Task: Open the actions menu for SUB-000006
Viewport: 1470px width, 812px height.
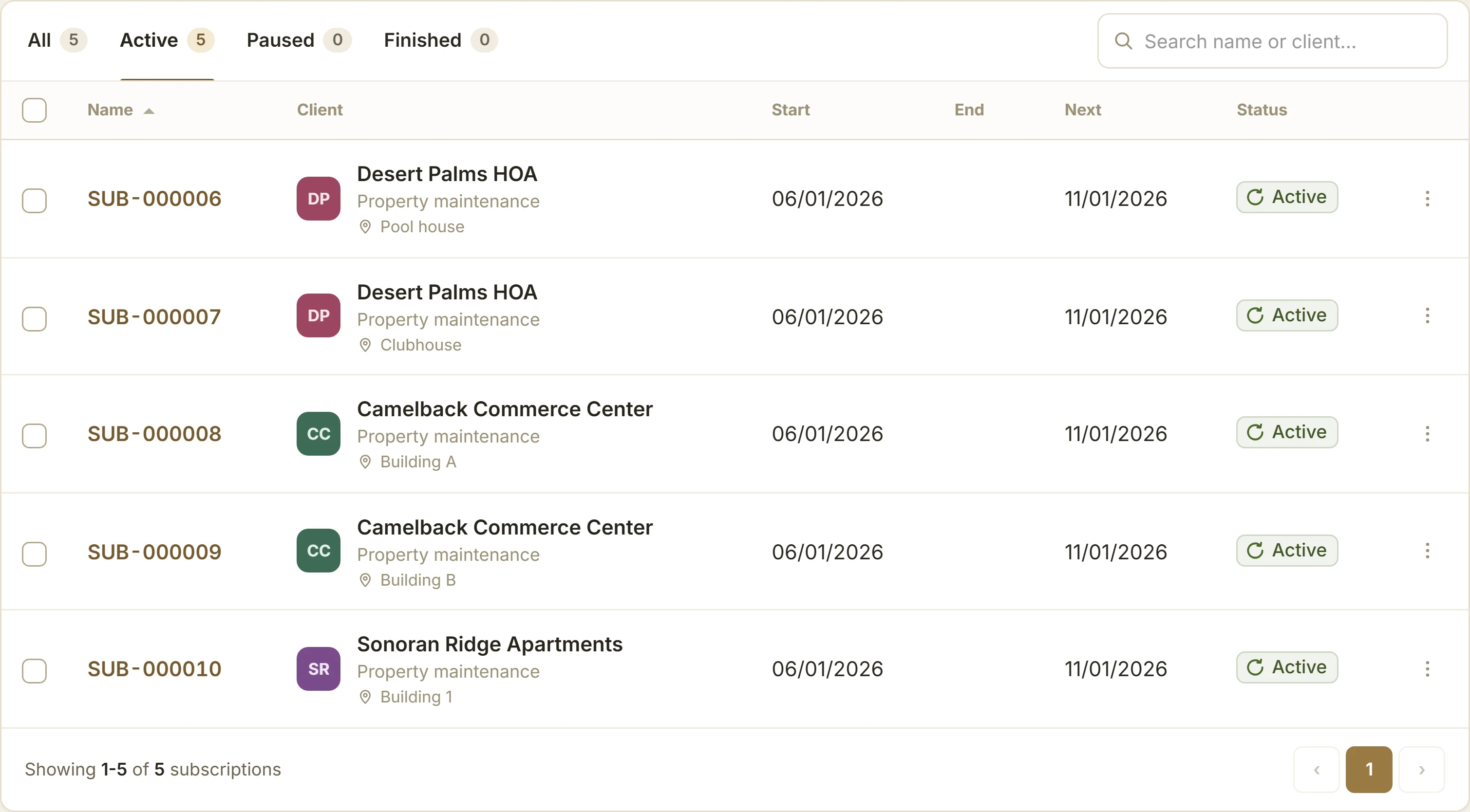Action: pos(1427,199)
